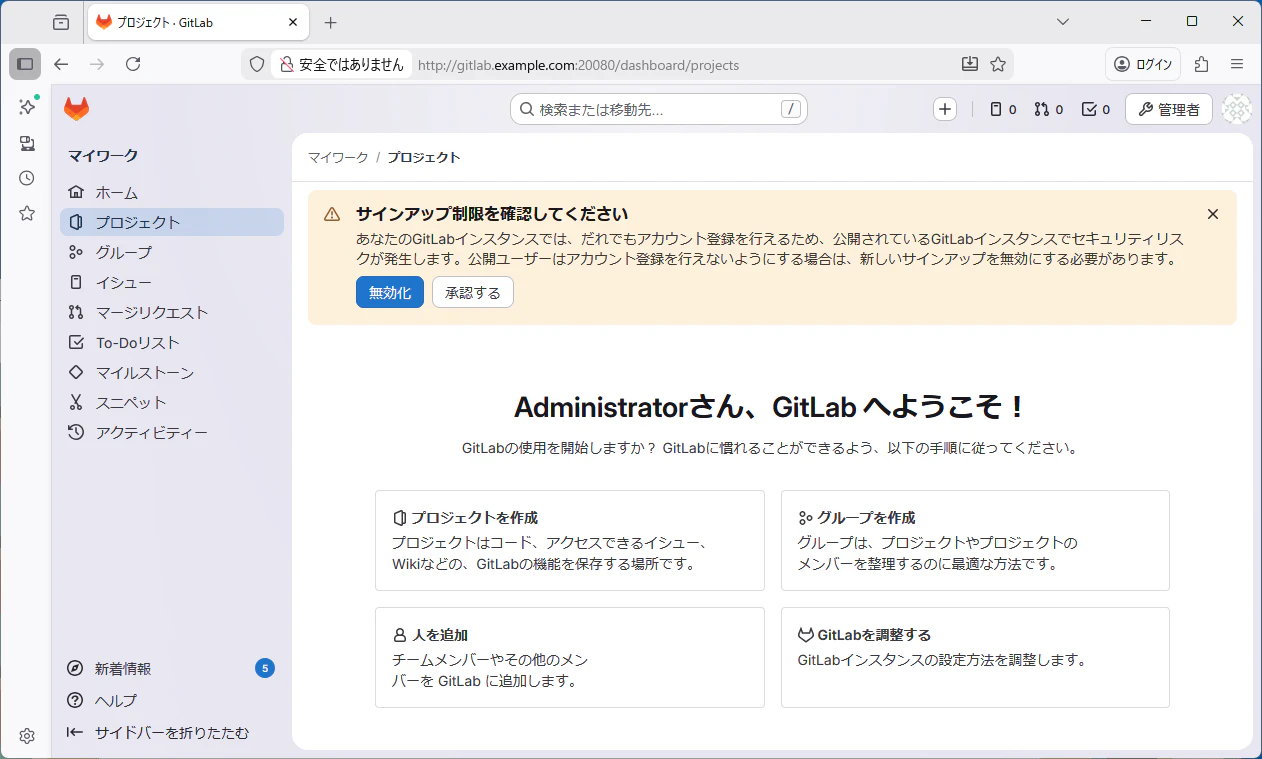
Task: Click the search slash shortcut hint
Action: pyautogui.click(x=791, y=109)
